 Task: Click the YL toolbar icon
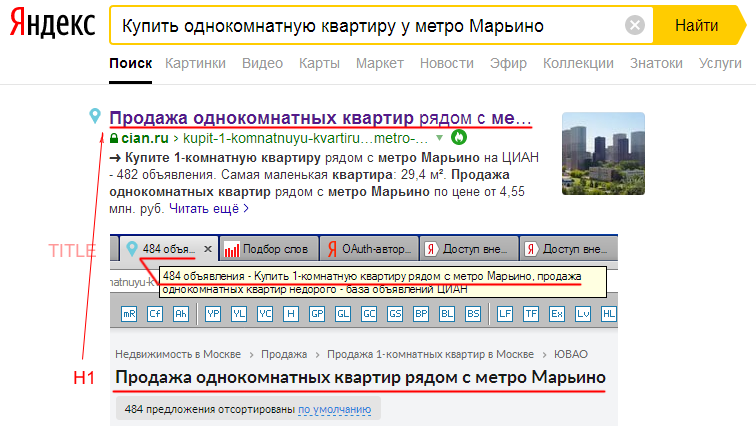click(x=239, y=314)
